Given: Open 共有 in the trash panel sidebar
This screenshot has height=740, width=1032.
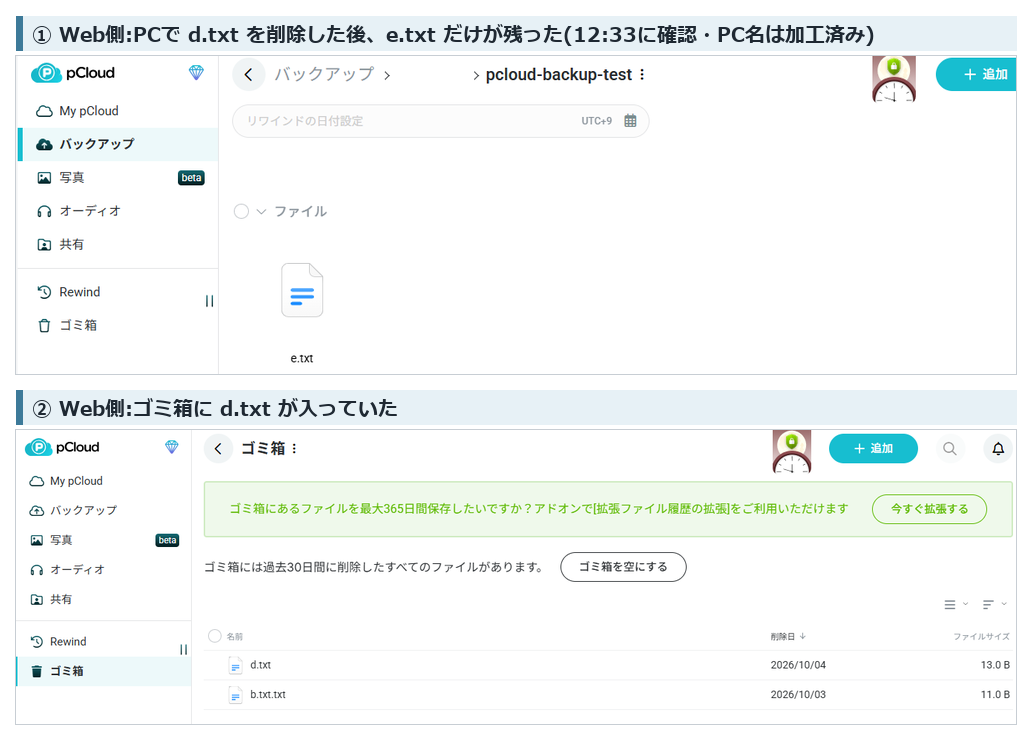Looking at the screenshot, I should pyautogui.click(x=103, y=599).
